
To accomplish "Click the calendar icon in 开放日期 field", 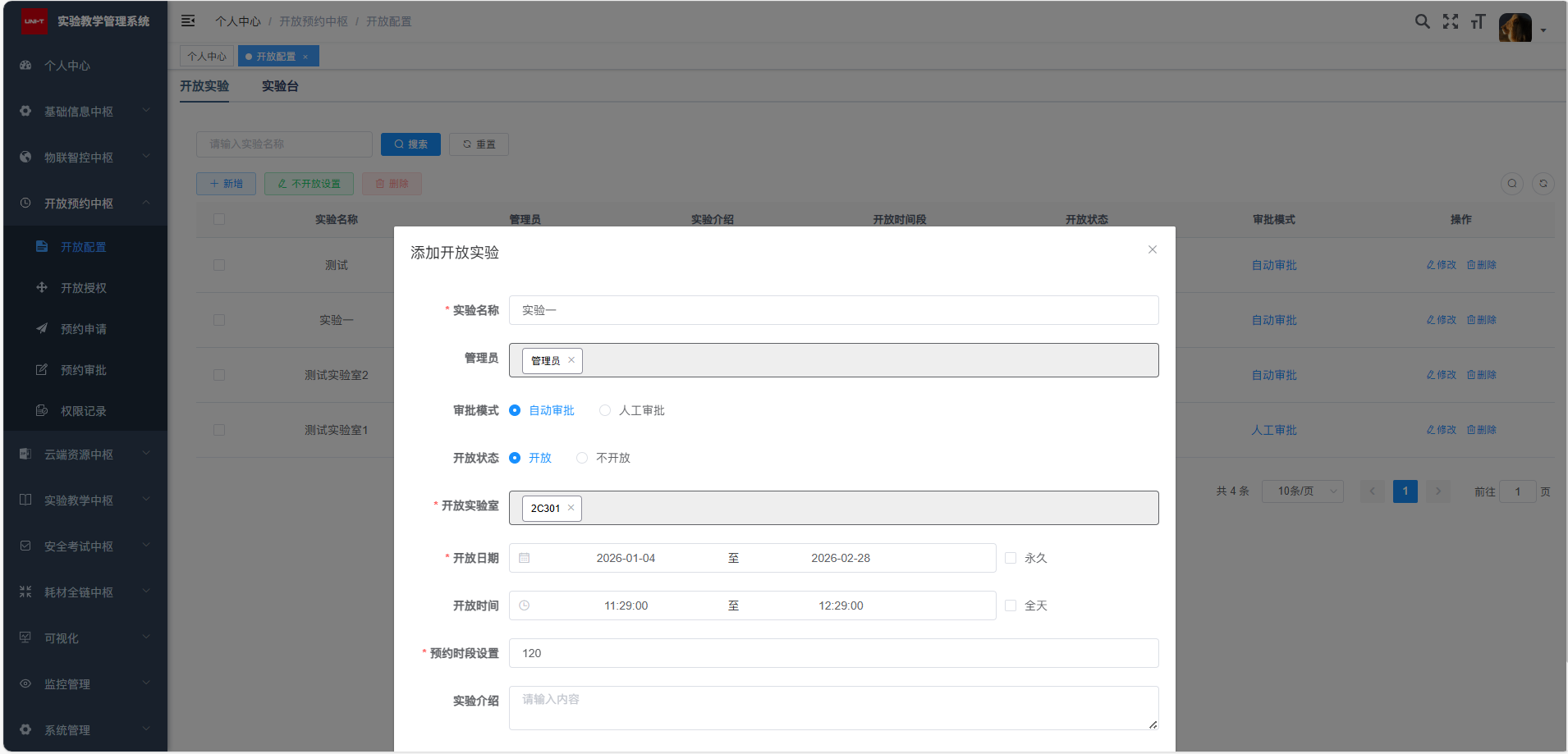I will (525, 558).
